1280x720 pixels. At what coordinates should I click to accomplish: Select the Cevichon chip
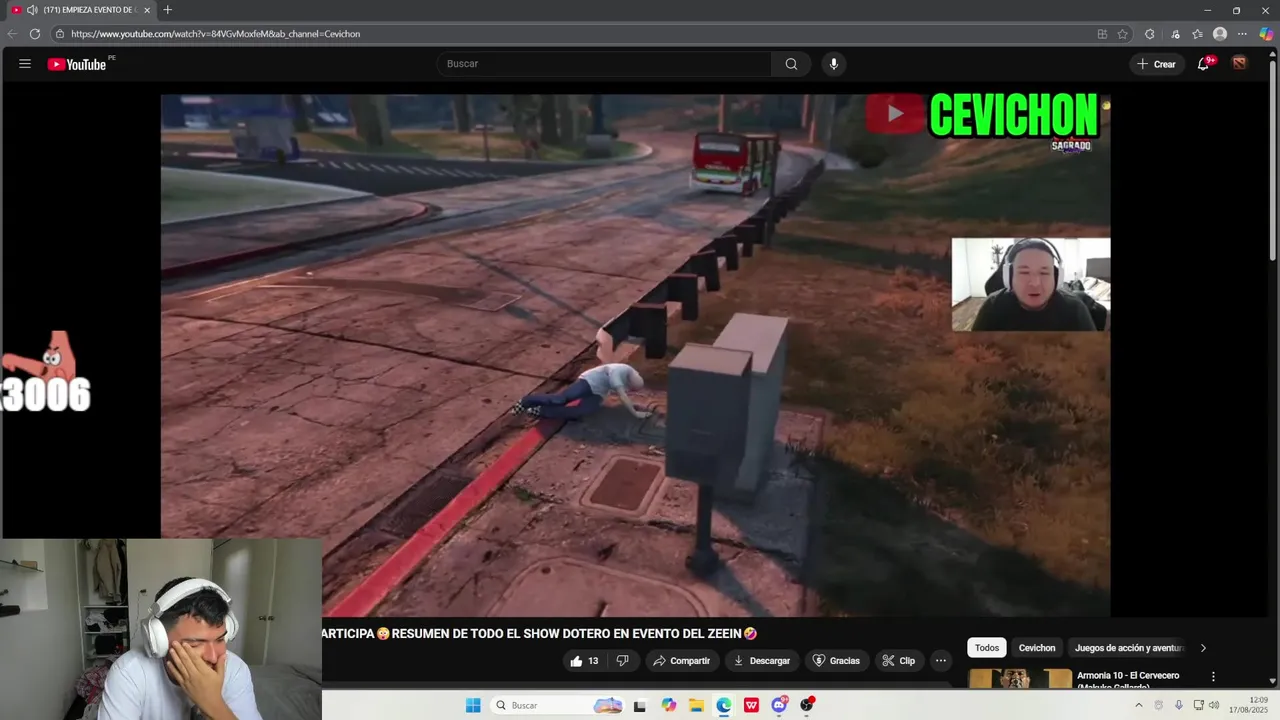pyautogui.click(x=1037, y=648)
